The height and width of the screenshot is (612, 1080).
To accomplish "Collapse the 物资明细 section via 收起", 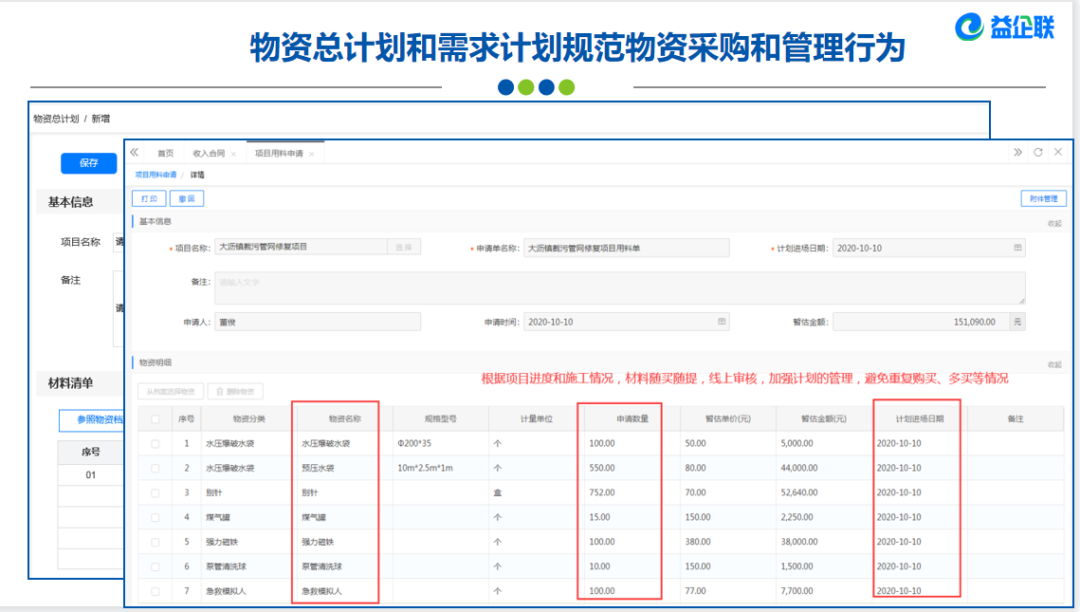I will [1054, 364].
